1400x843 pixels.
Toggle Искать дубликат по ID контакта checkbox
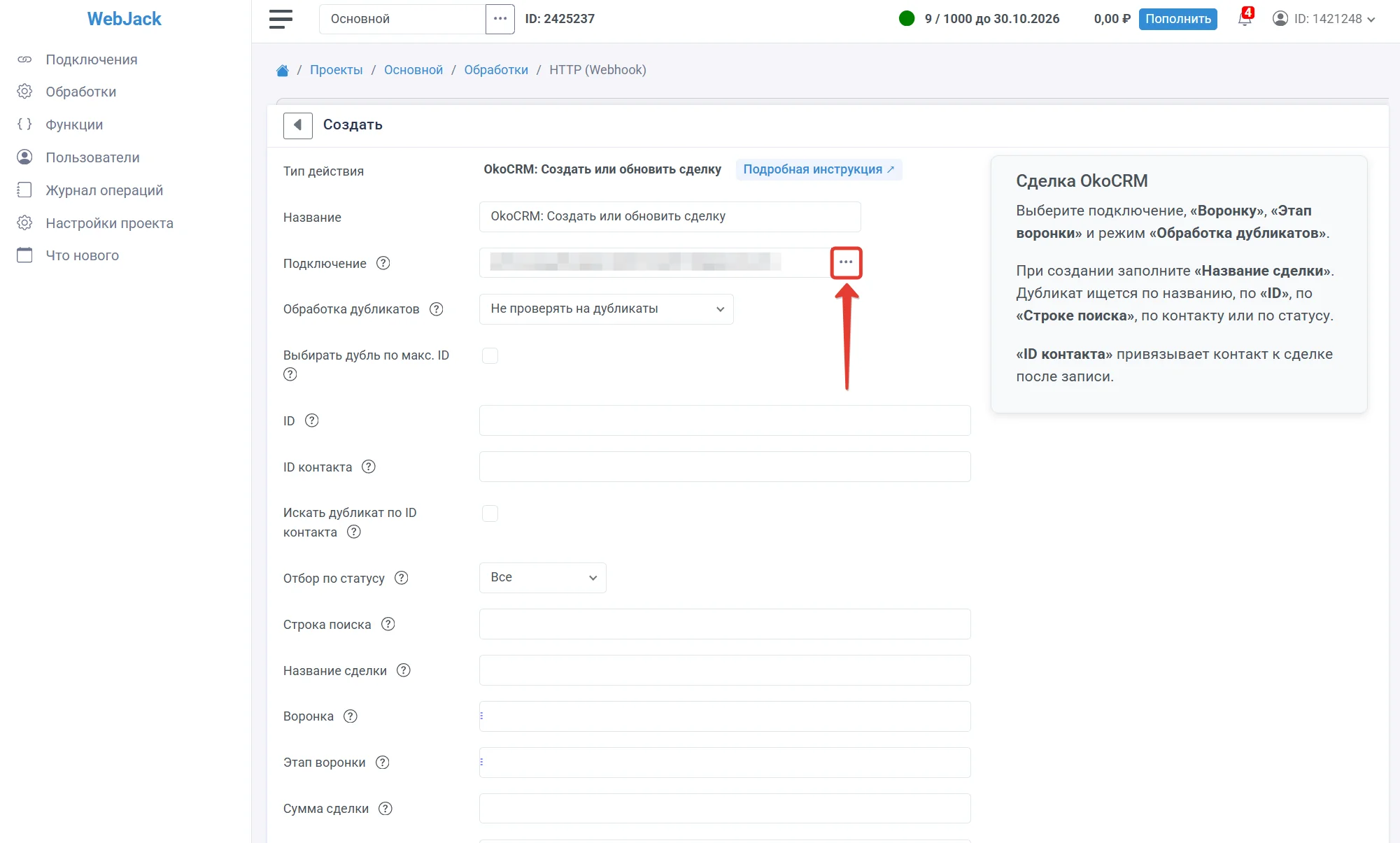coord(490,513)
